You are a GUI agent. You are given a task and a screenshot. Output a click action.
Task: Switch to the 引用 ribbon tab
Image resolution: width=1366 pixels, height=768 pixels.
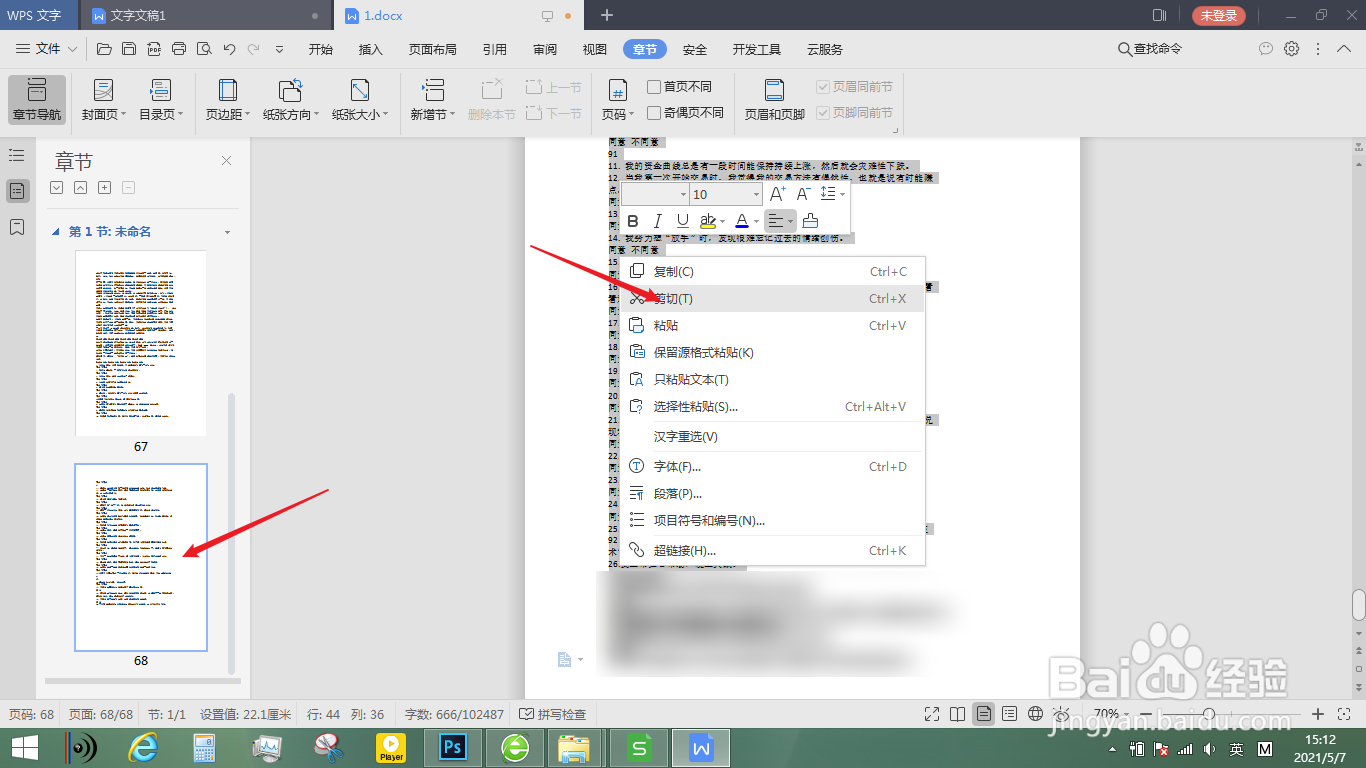click(x=495, y=49)
